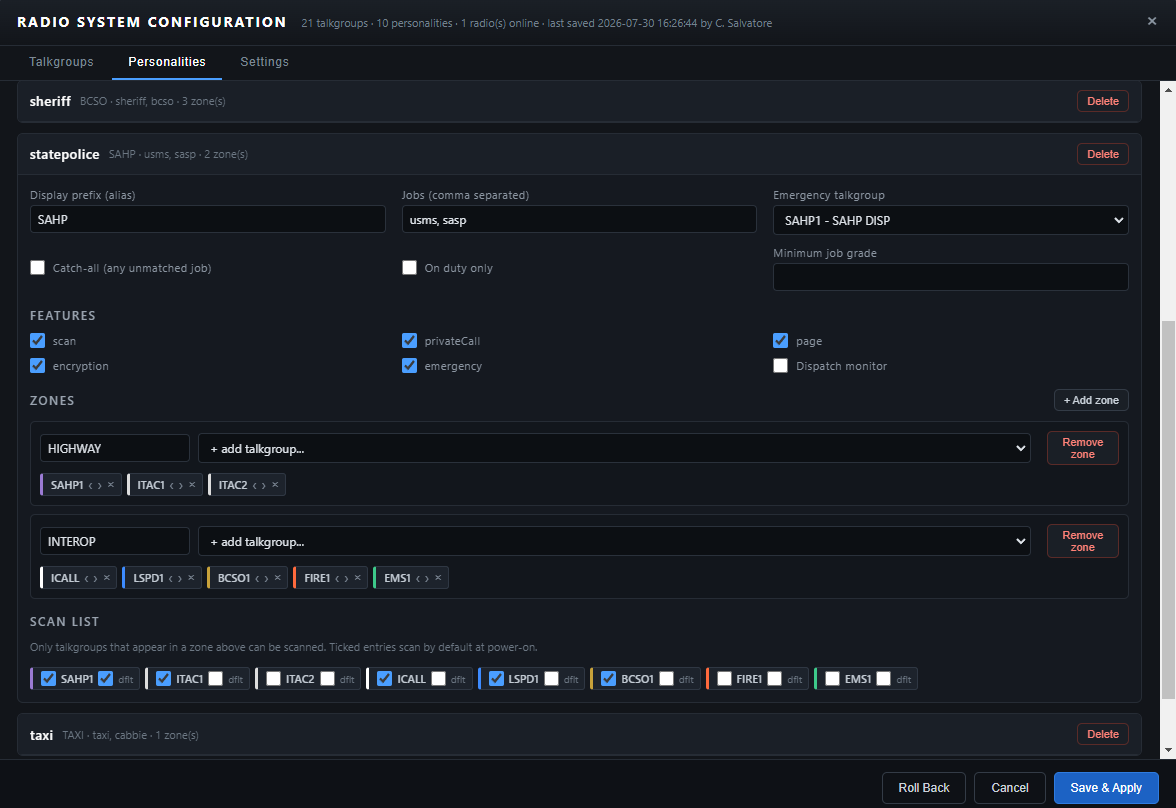Tick BCSO1 default scan checkbox

[667, 678]
